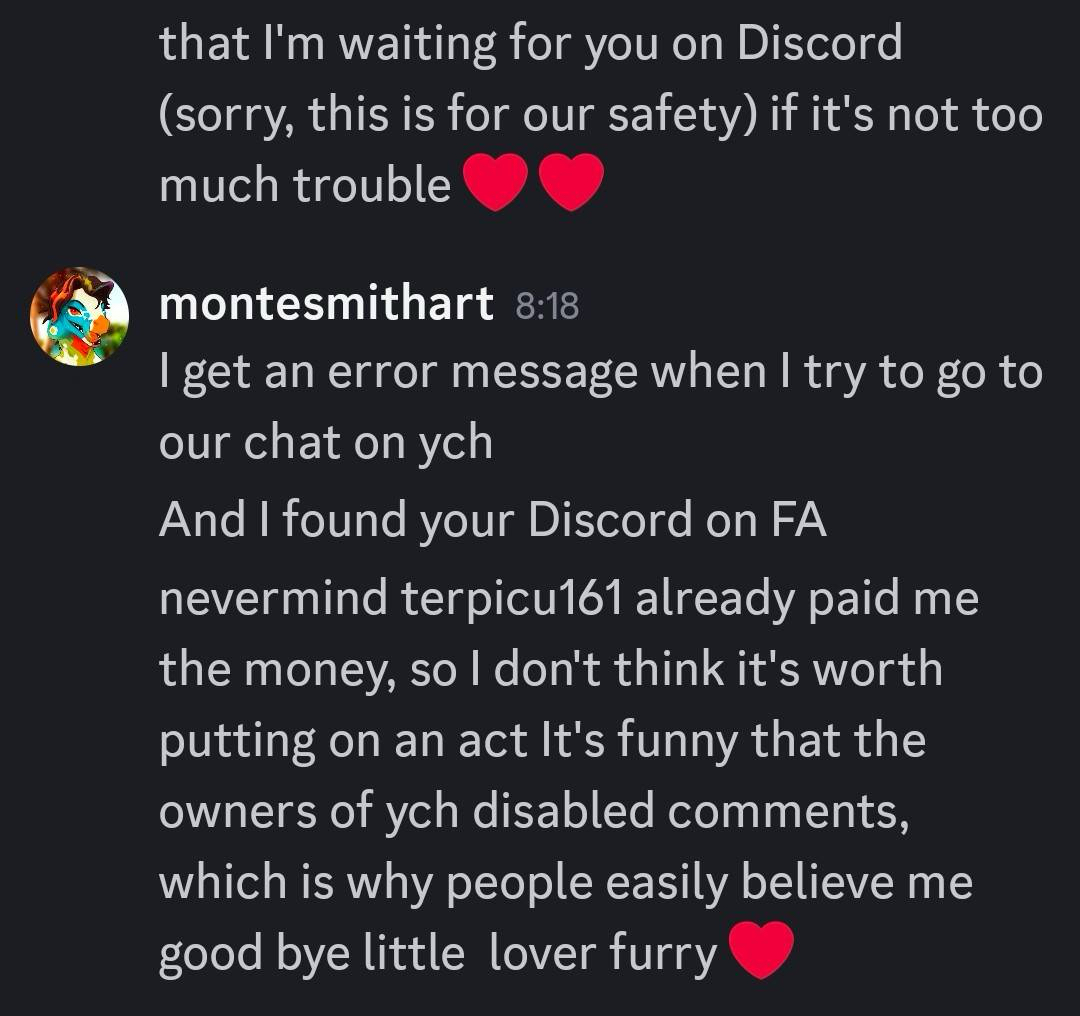
Task: Click the first heart emoji after 'much trouble'
Action: coord(495,182)
